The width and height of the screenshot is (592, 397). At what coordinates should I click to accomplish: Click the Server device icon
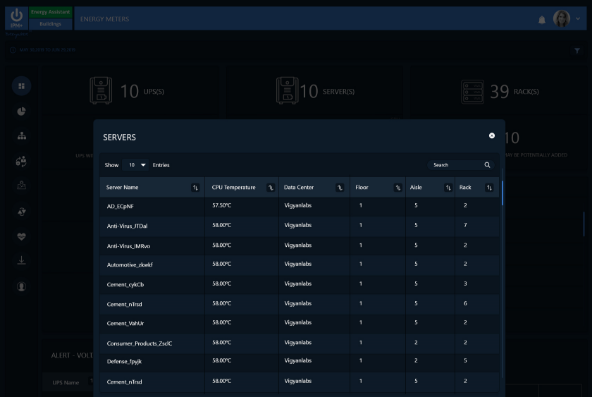coord(287,91)
